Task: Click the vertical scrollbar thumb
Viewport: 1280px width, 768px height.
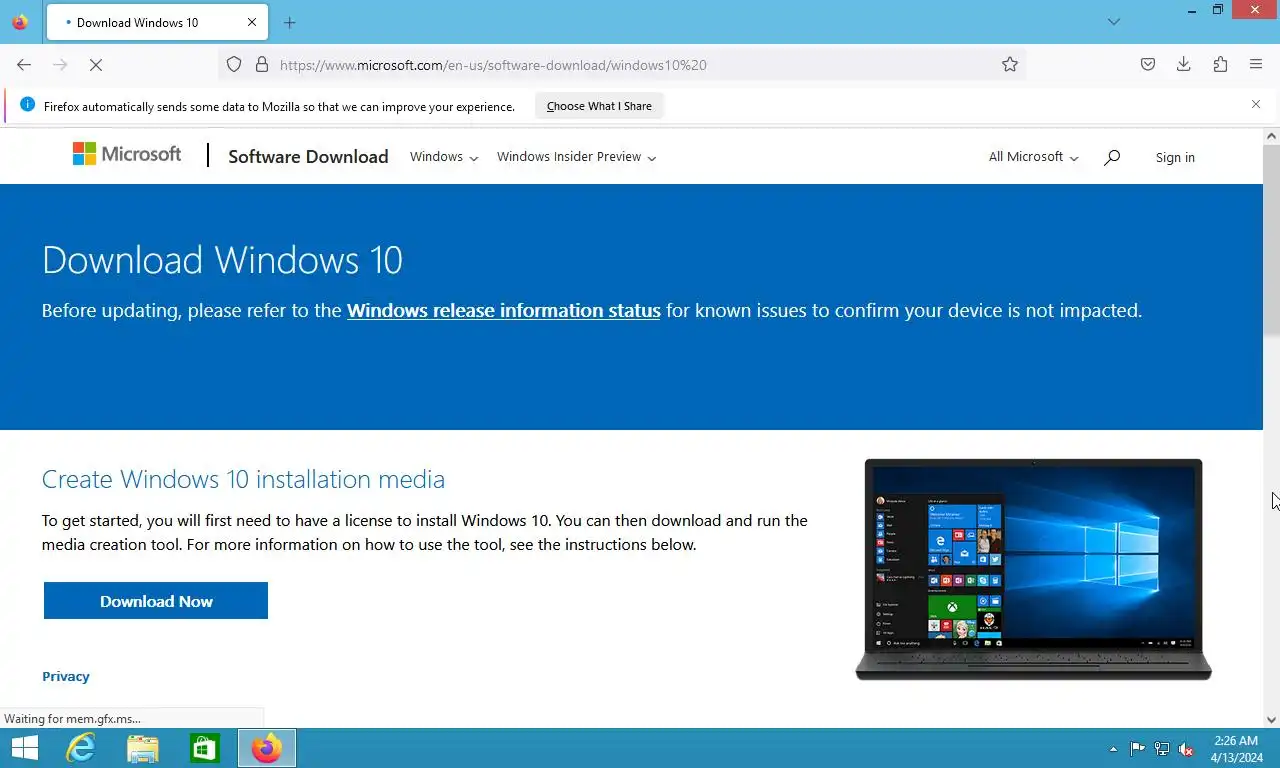Action: click(1272, 240)
